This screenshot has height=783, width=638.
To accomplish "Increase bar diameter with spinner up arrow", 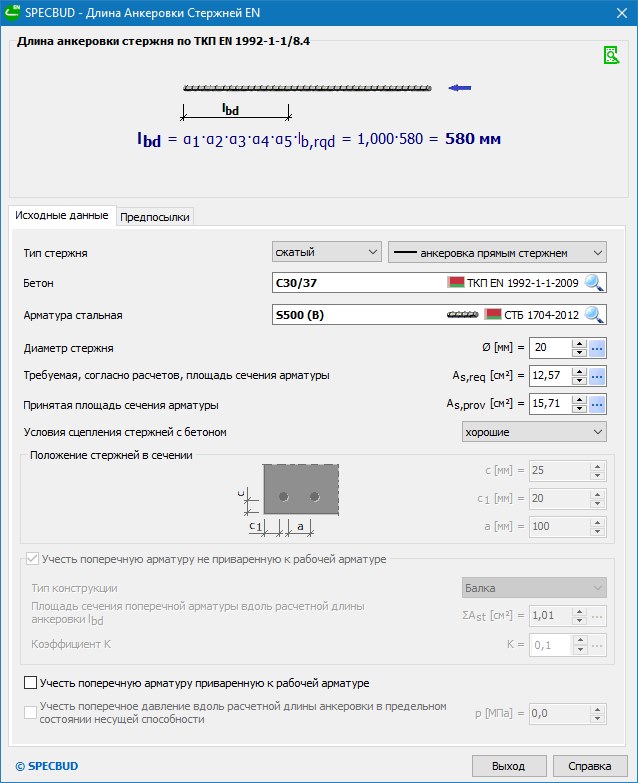I will (578, 343).
